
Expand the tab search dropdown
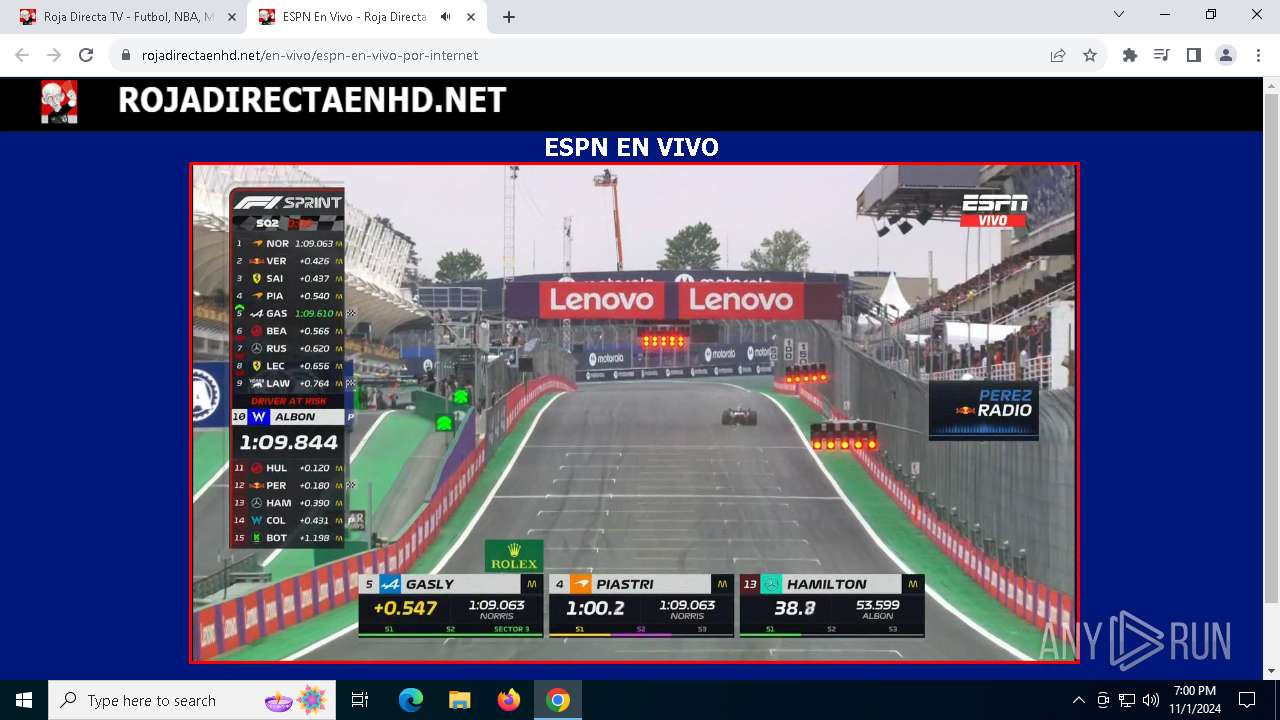click(1119, 15)
